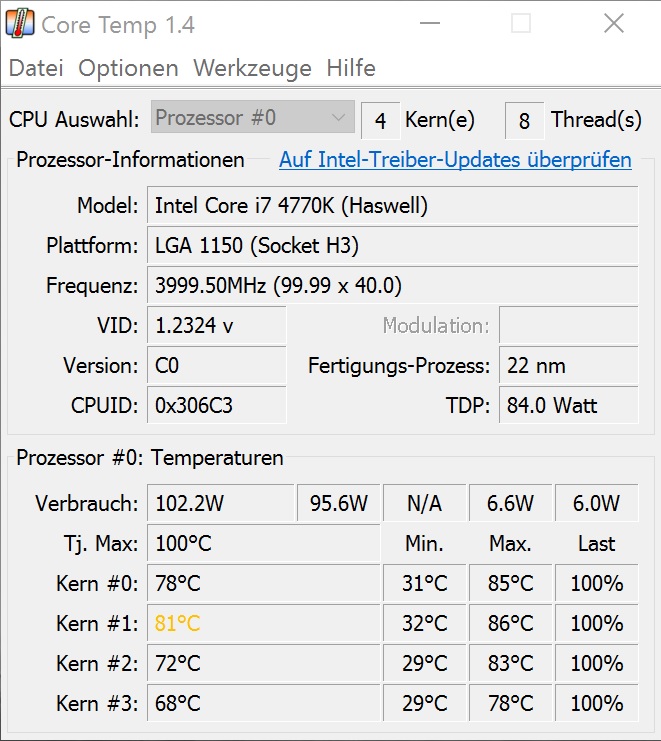The height and width of the screenshot is (741, 661).
Task: Click the Core Temp thermometer app icon
Action: point(20,24)
